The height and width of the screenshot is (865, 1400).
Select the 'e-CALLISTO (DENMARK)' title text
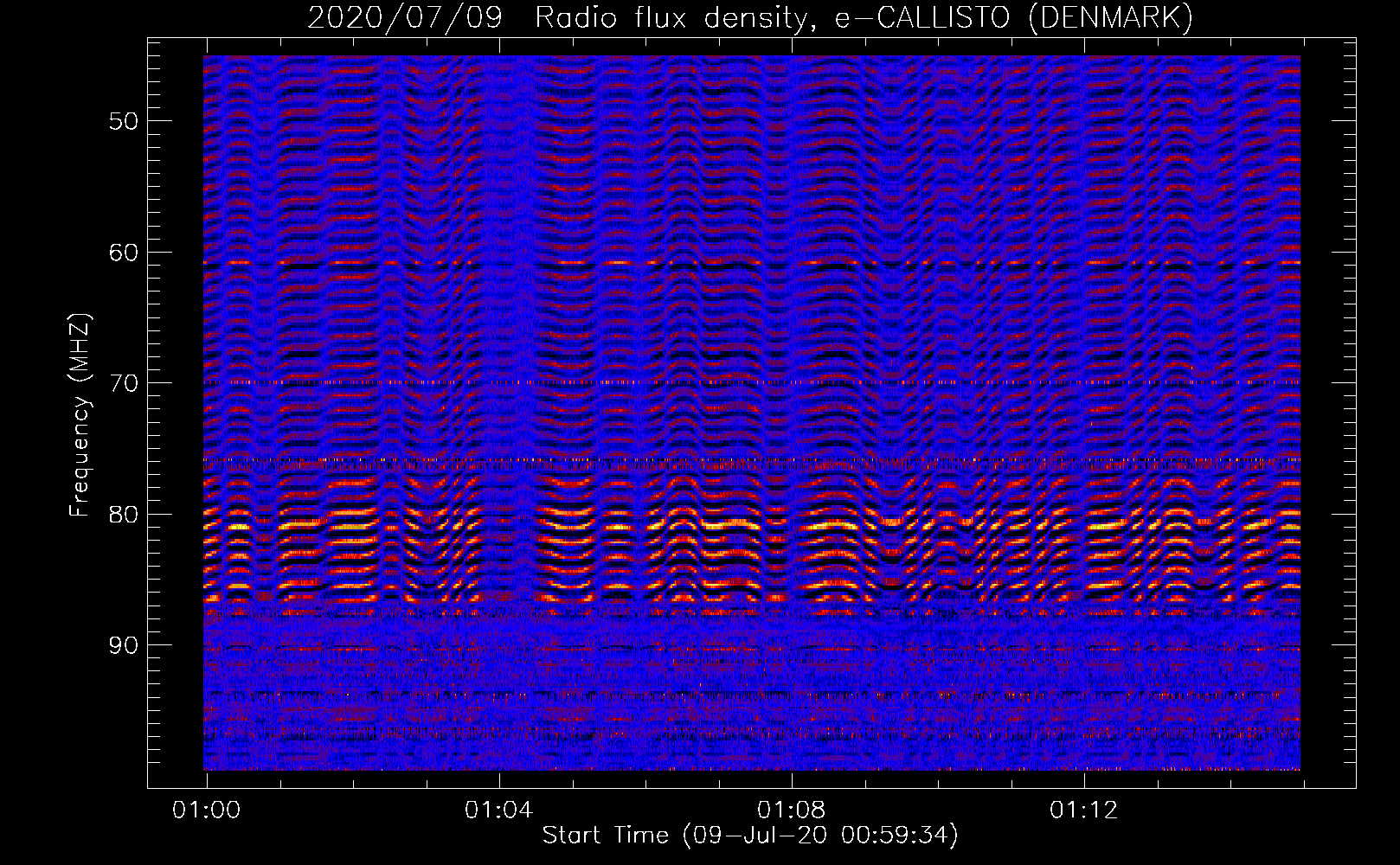(x=1013, y=17)
